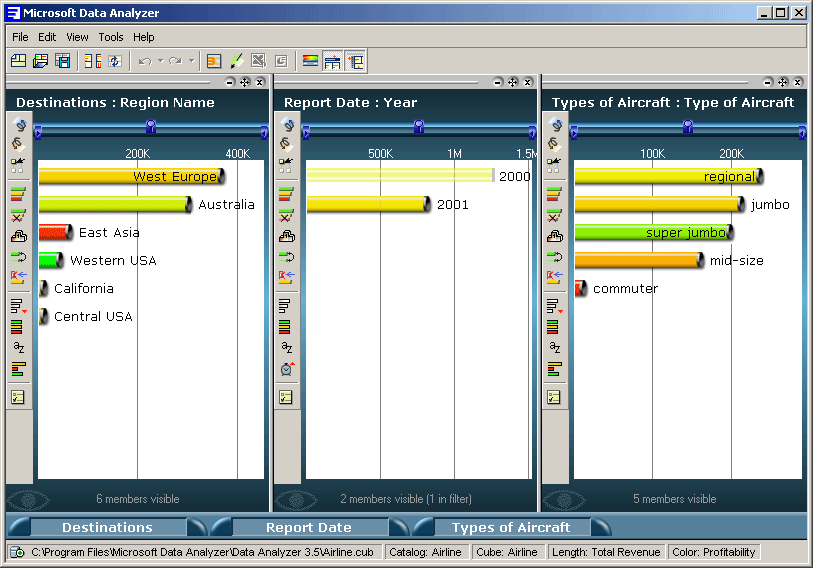Open the Help menu
The width and height of the screenshot is (813, 568).
point(144,37)
